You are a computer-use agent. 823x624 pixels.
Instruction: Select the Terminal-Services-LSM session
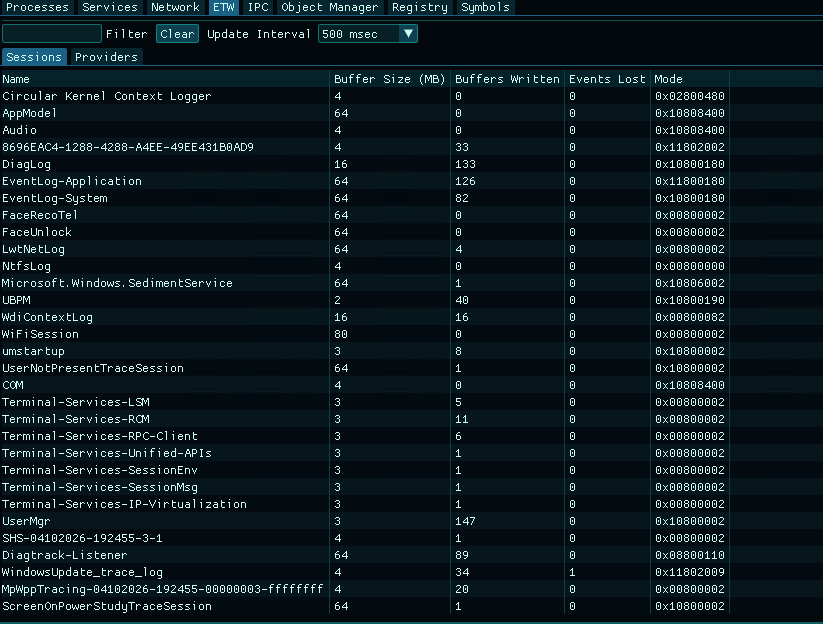click(x=365, y=402)
